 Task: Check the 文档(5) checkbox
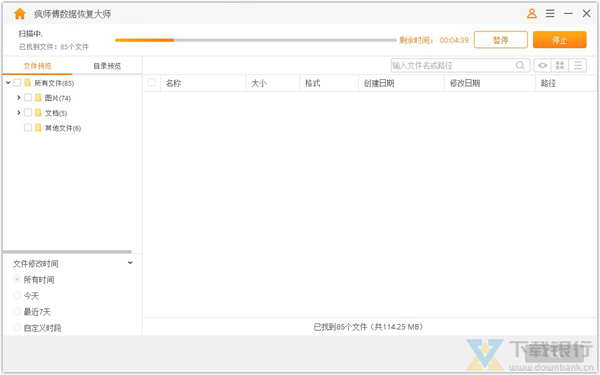[28, 112]
